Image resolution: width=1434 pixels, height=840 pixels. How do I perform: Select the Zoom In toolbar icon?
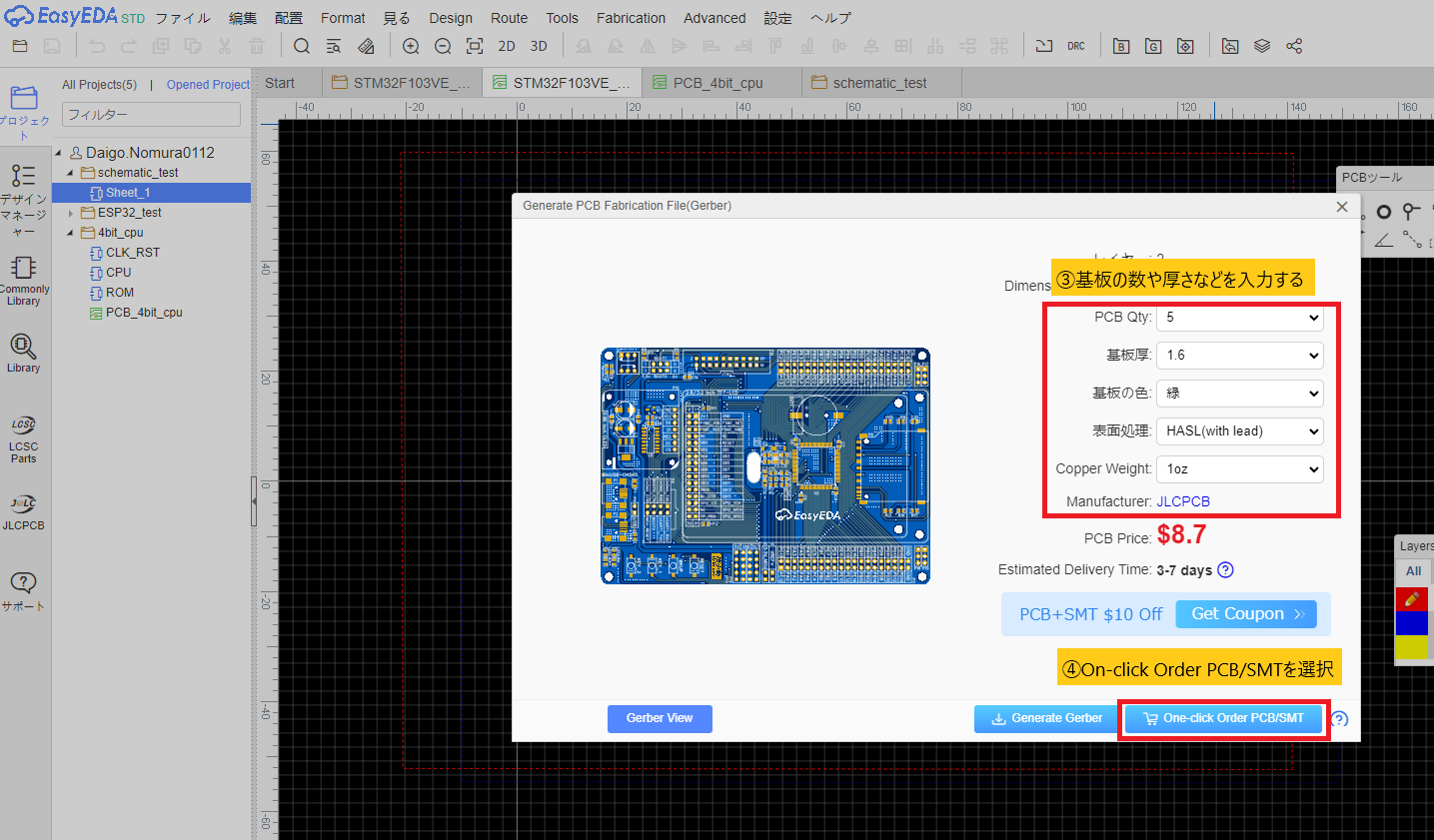pos(410,46)
